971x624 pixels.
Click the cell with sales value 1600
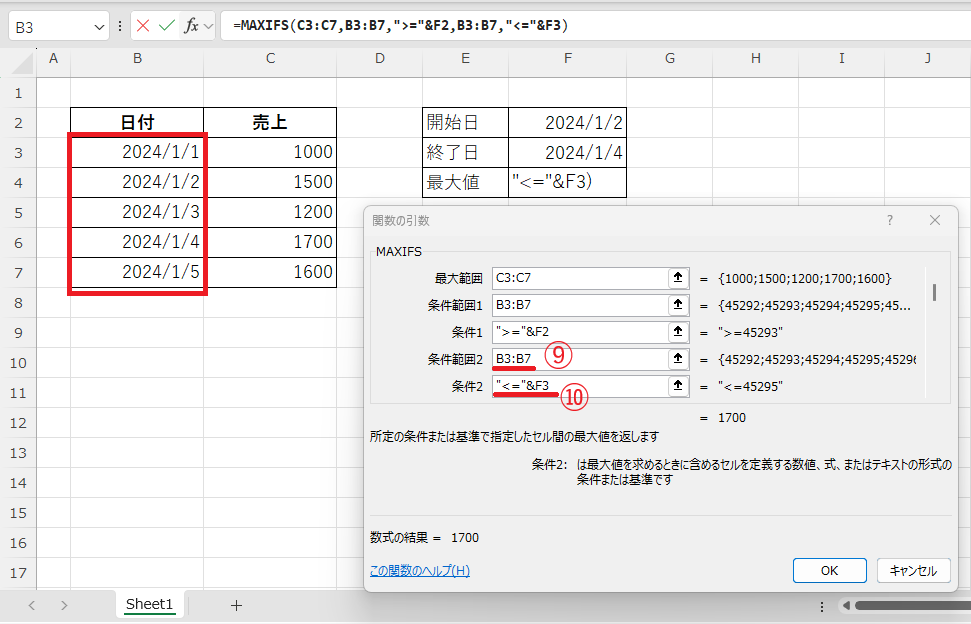[x=270, y=272]
